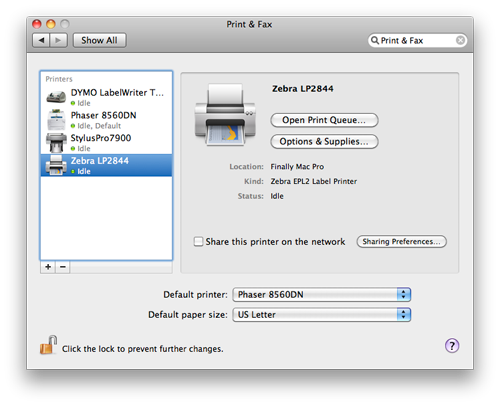Screen dimensions: 500x406
Task: Enable Share this printer on the network
Action: coord(198,241)
